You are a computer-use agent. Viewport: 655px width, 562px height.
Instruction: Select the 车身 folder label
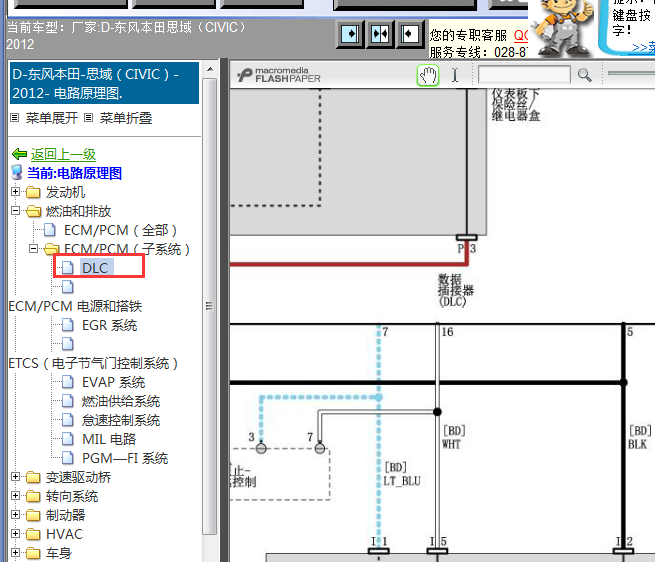59,553
